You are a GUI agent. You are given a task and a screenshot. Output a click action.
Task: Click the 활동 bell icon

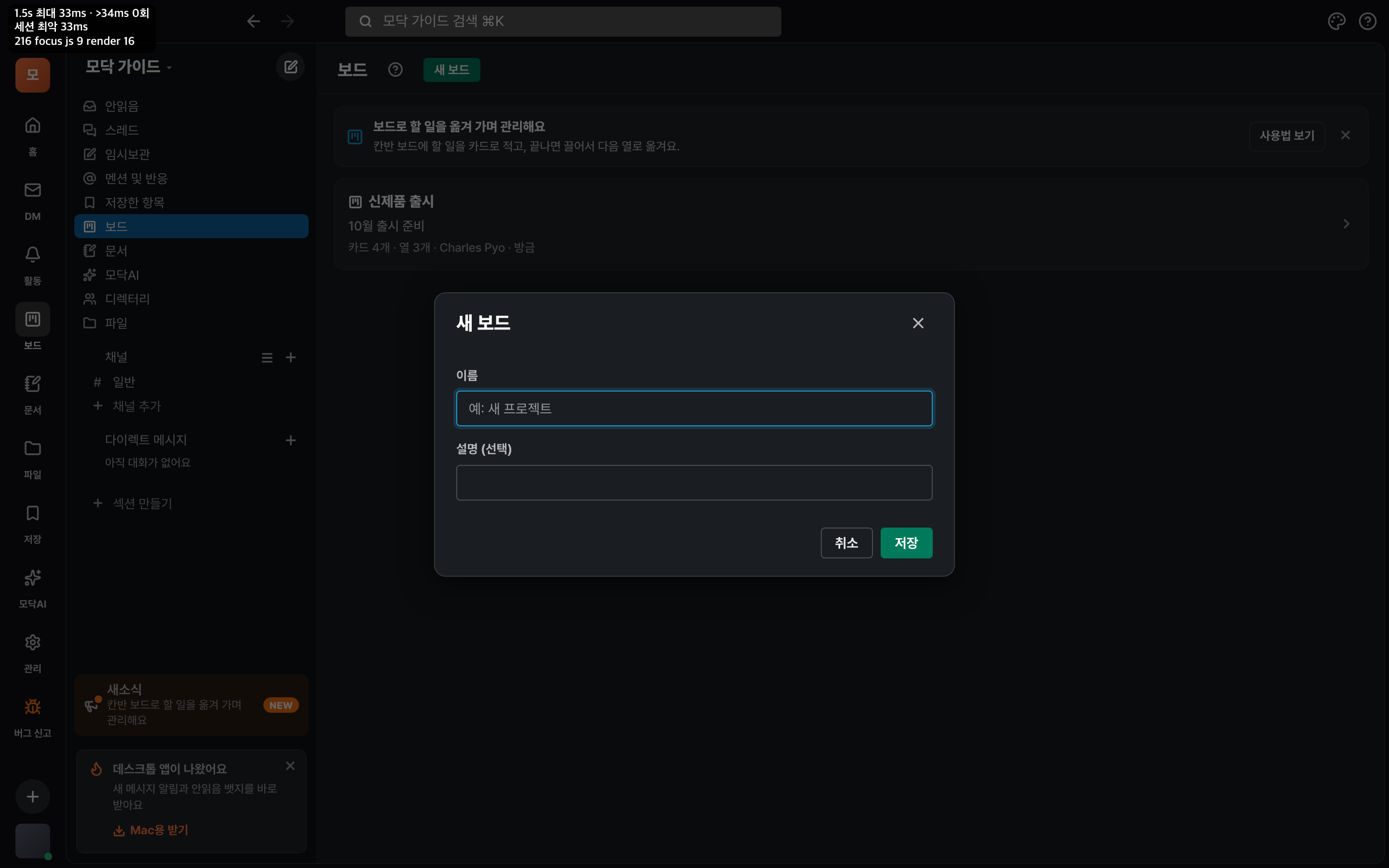pyautogui.click(x=33, y=254)
